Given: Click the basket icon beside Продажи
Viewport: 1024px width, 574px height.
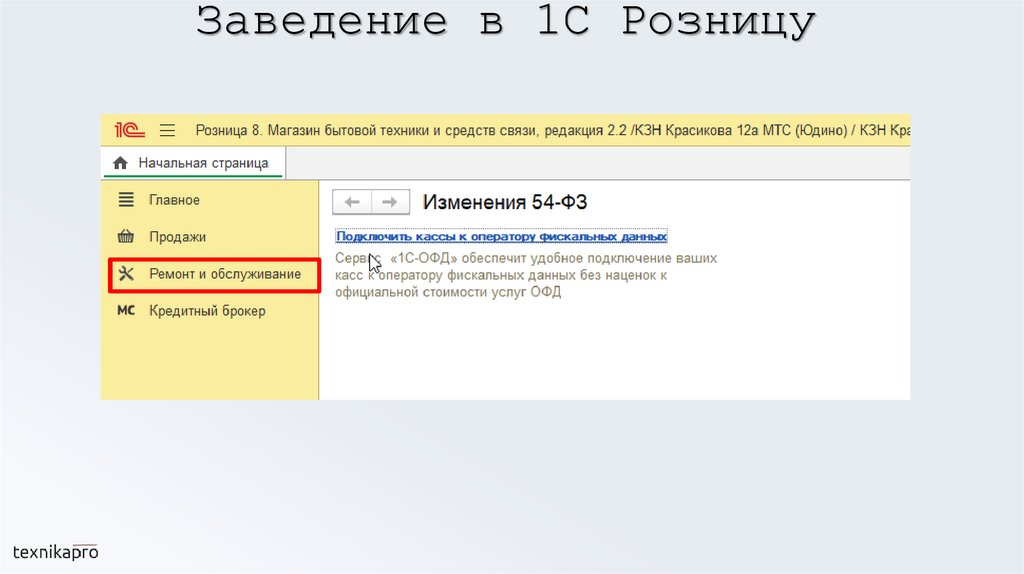Looking at the screenshot, I should 126,236.
